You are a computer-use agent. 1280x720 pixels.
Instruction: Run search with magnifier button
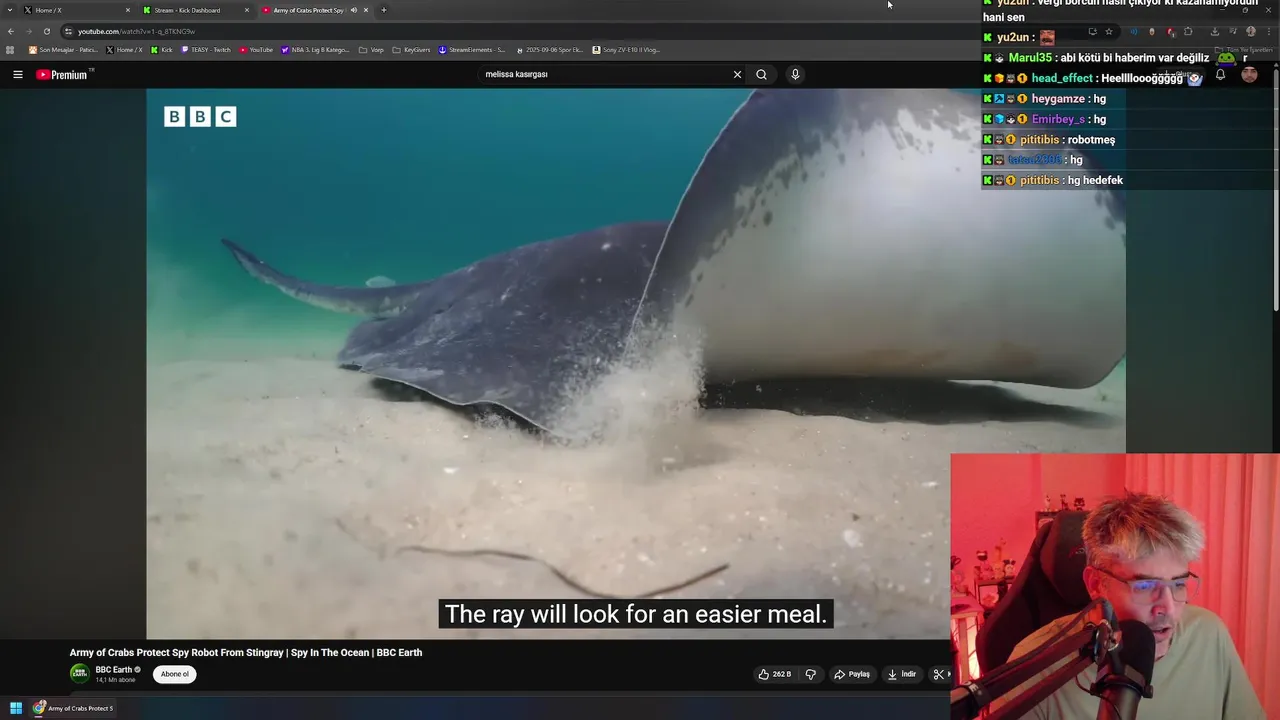[x=761, y=74]
